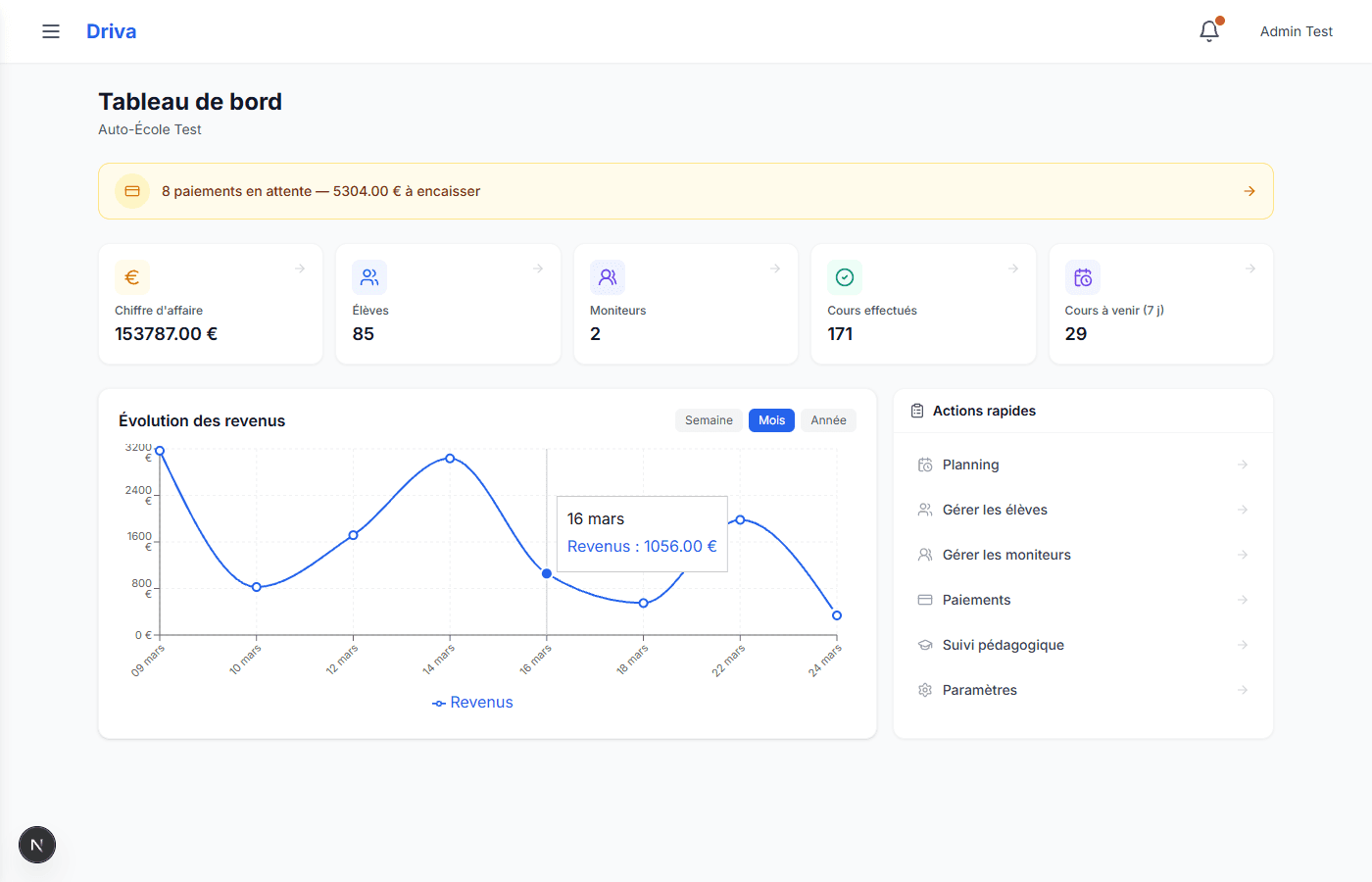Click the Driva logo link
1372x882 pixels.
coord(112,31)
